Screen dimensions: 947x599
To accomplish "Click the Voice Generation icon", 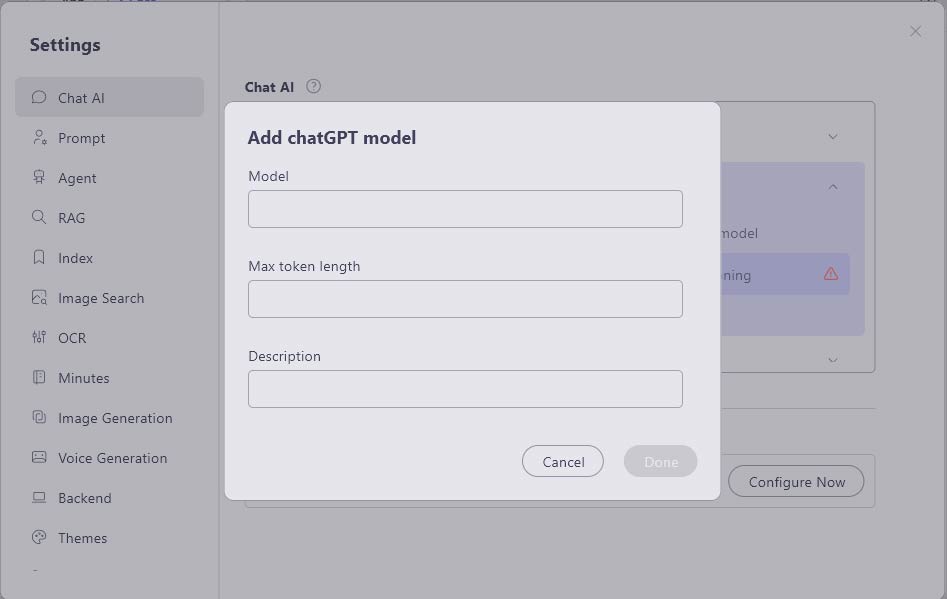I will 39,457.
